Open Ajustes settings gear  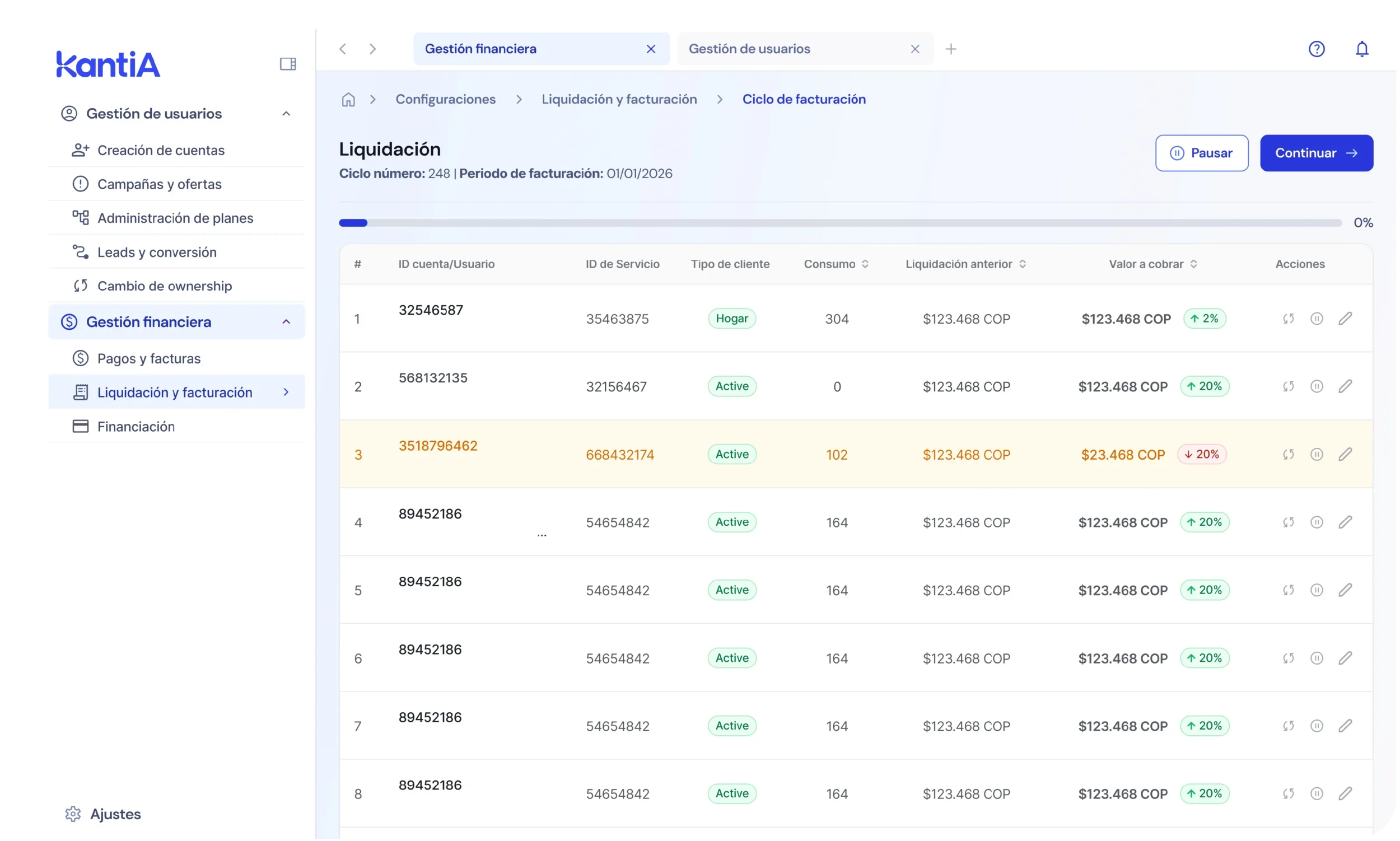(73, 814)
